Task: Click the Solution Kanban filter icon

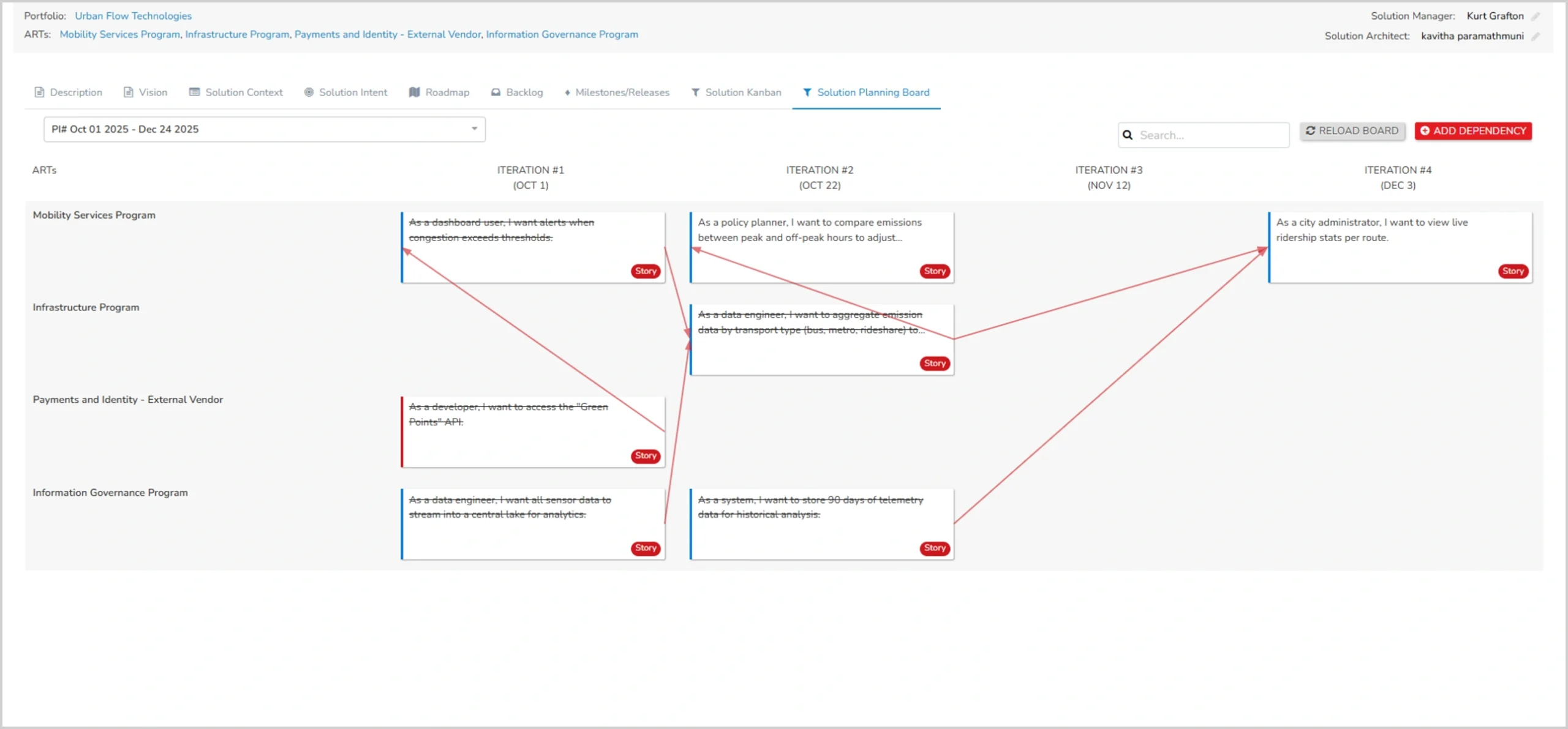Action: coord(695,92)
